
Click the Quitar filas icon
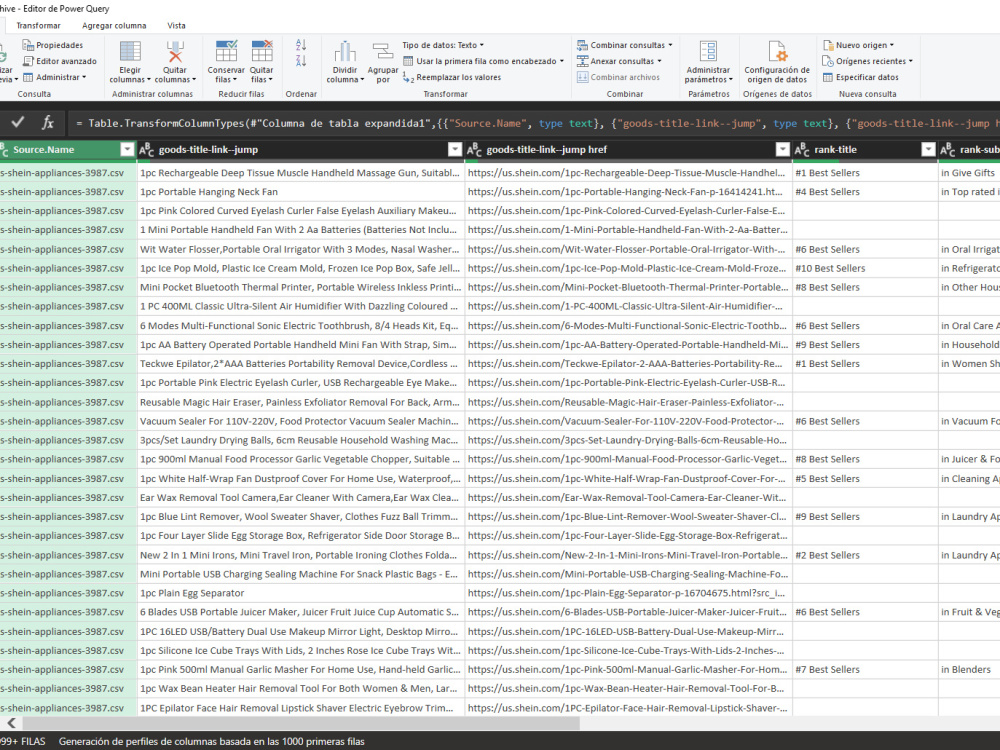[x=261, y=51]
